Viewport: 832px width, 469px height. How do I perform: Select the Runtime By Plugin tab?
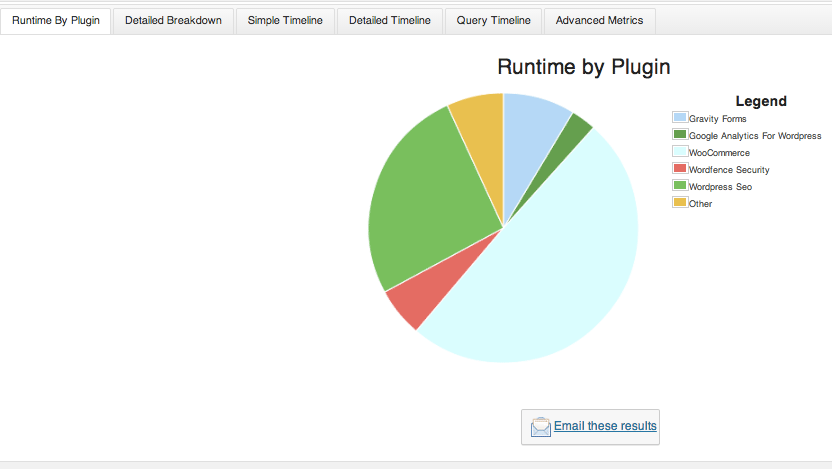coord(56,21)
